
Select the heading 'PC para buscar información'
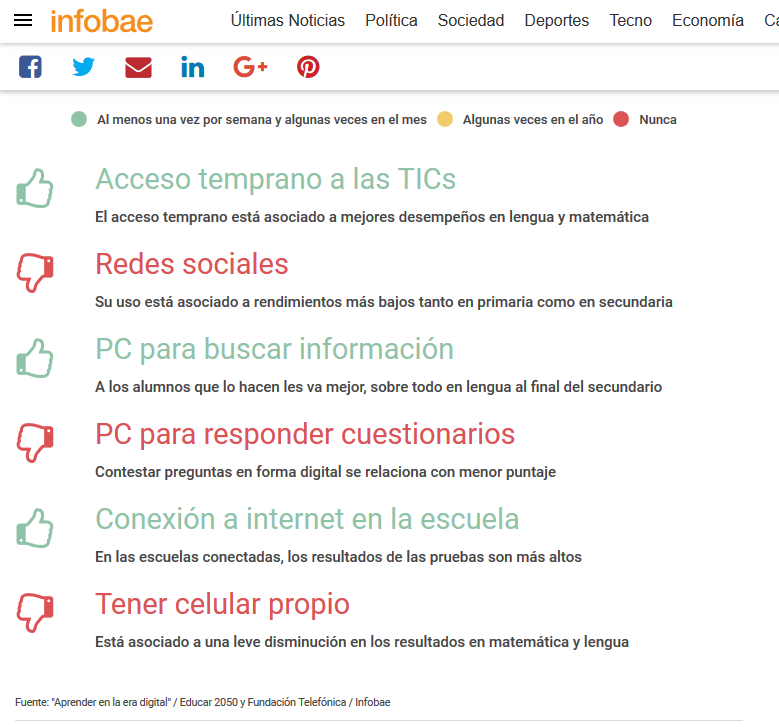275,349
